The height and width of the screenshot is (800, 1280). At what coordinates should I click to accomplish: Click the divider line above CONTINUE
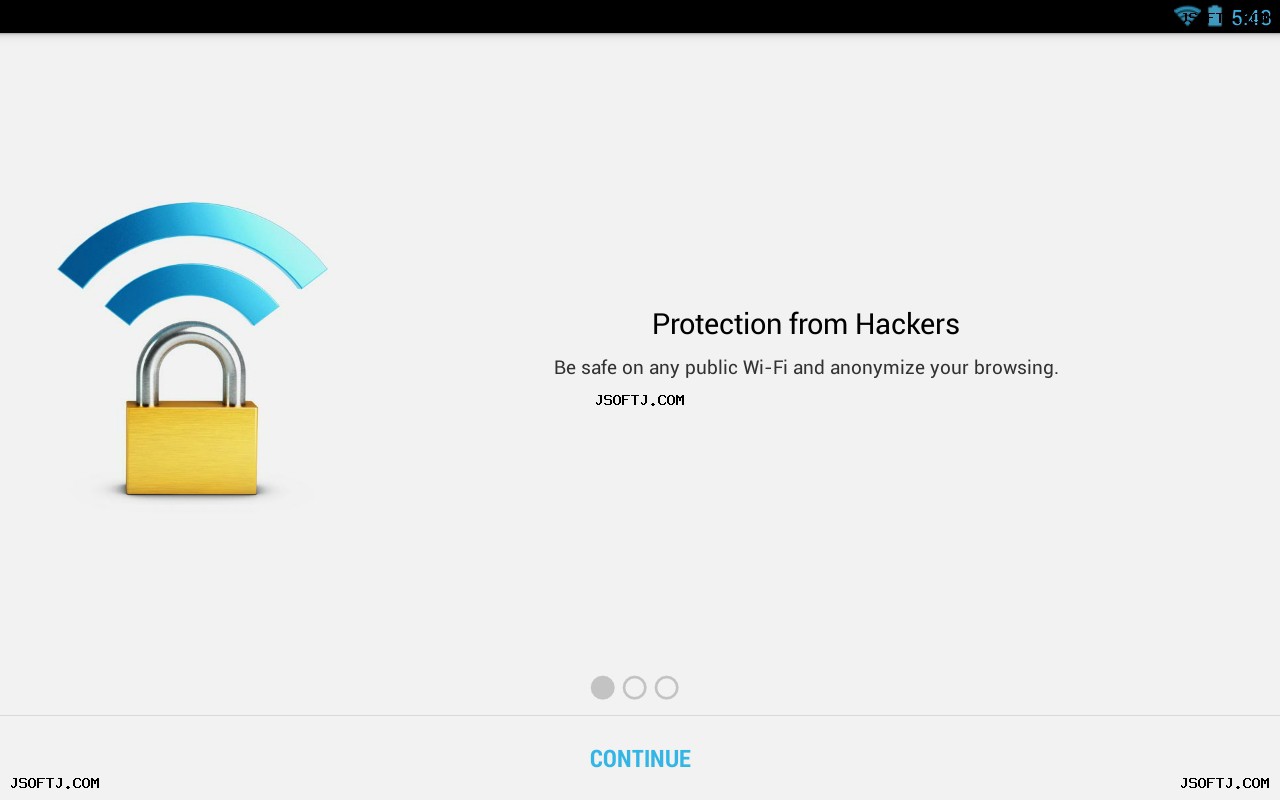coord(640,715)
